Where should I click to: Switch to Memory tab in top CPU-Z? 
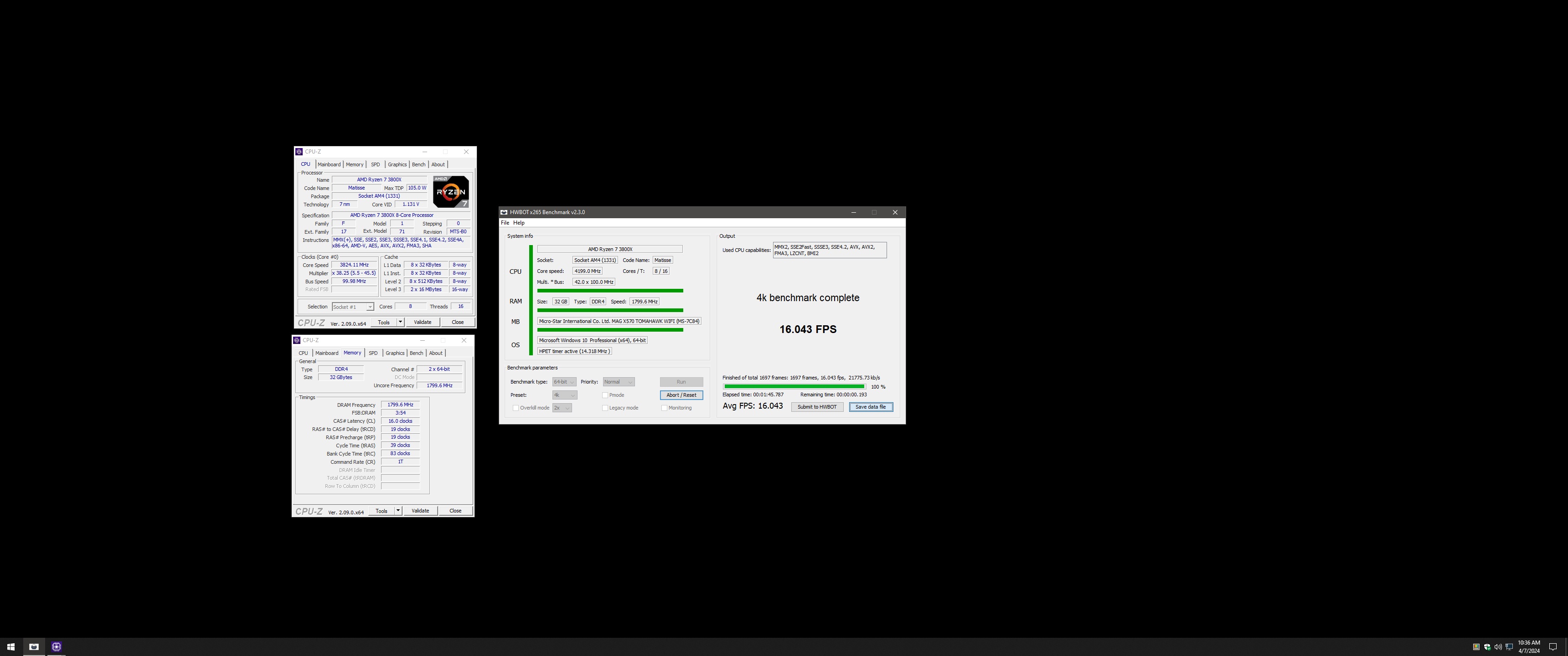[354, 164]
